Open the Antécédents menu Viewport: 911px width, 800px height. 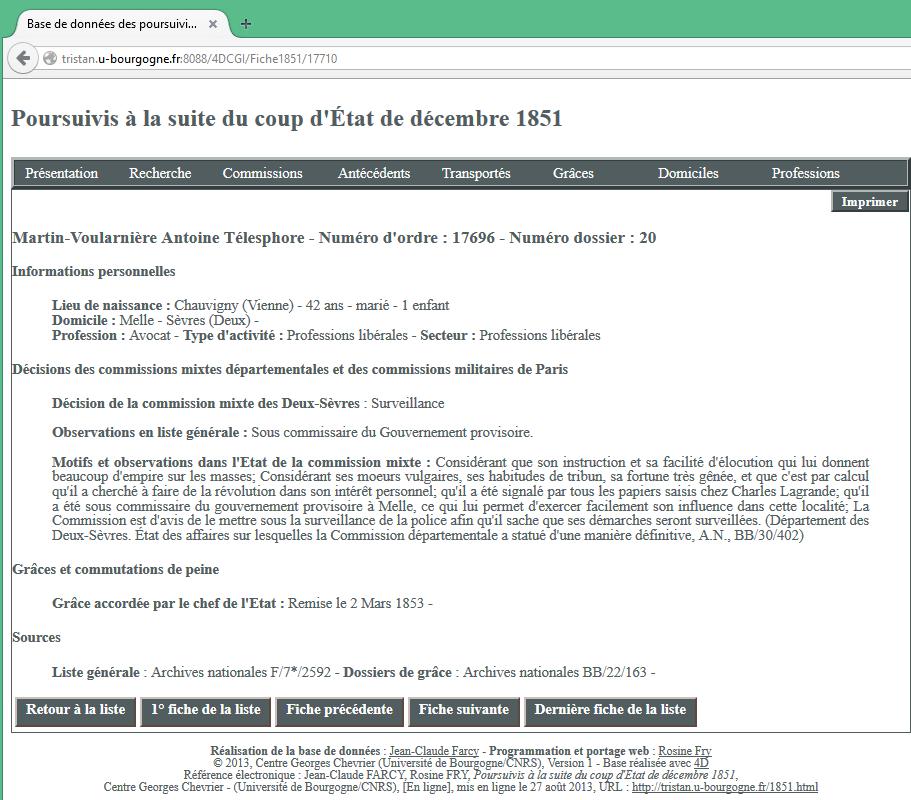(x=374, y=173)
